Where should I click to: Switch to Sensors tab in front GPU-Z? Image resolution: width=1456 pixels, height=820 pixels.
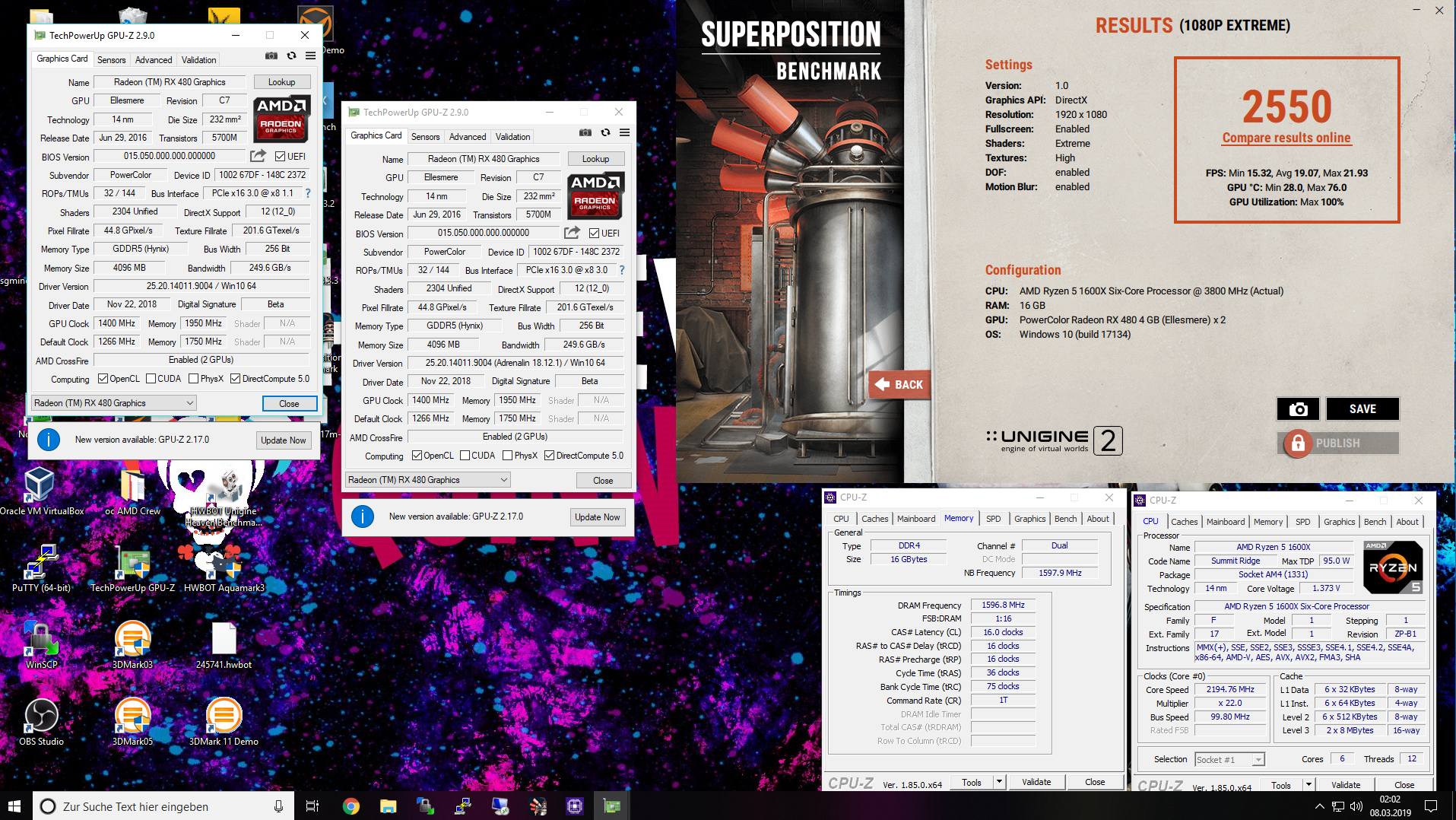[x=111, y=60]
